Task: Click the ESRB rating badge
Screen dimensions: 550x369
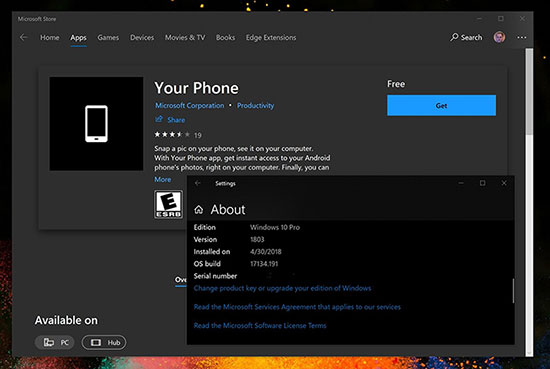Action: pyautogui.click(x=168, y=204)
